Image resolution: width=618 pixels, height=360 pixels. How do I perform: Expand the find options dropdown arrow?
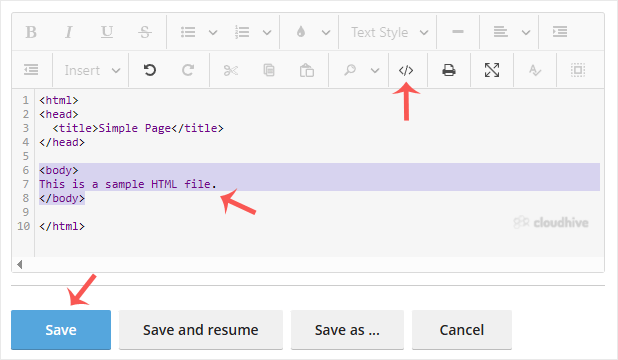(x=375, y=71)
